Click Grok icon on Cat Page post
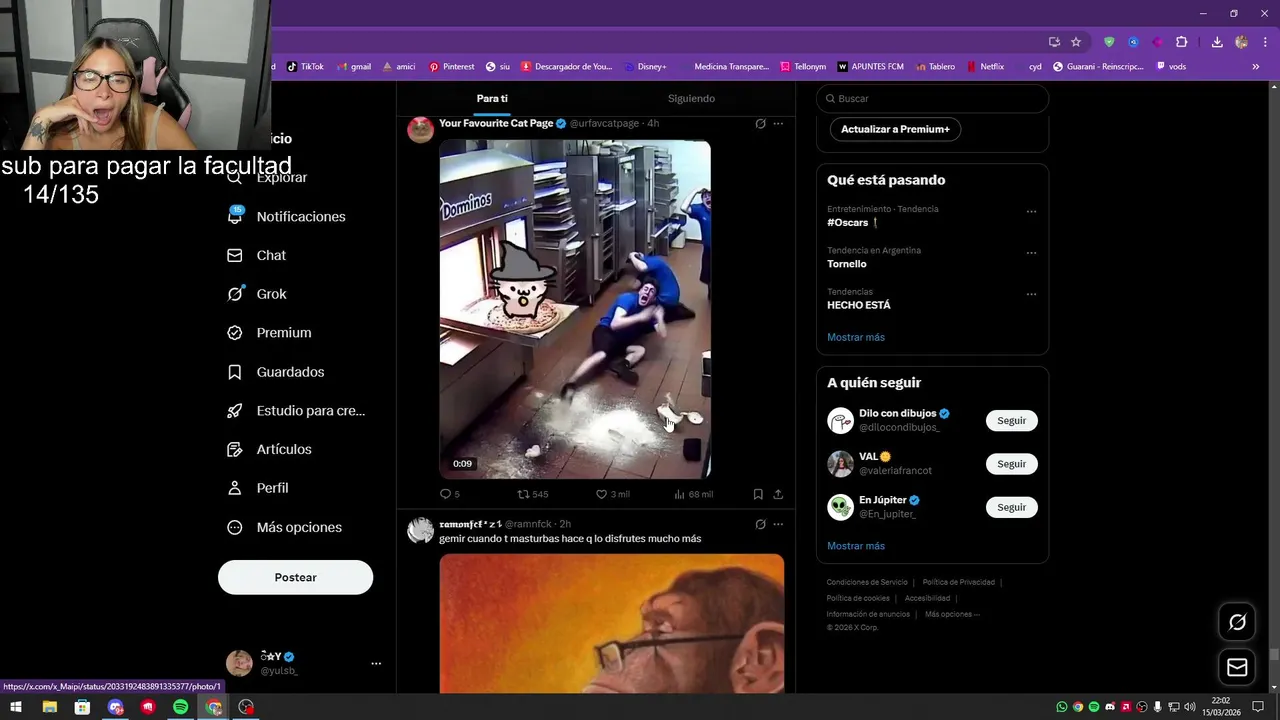This screenshot has height=720, width=1280. point(760,124)
